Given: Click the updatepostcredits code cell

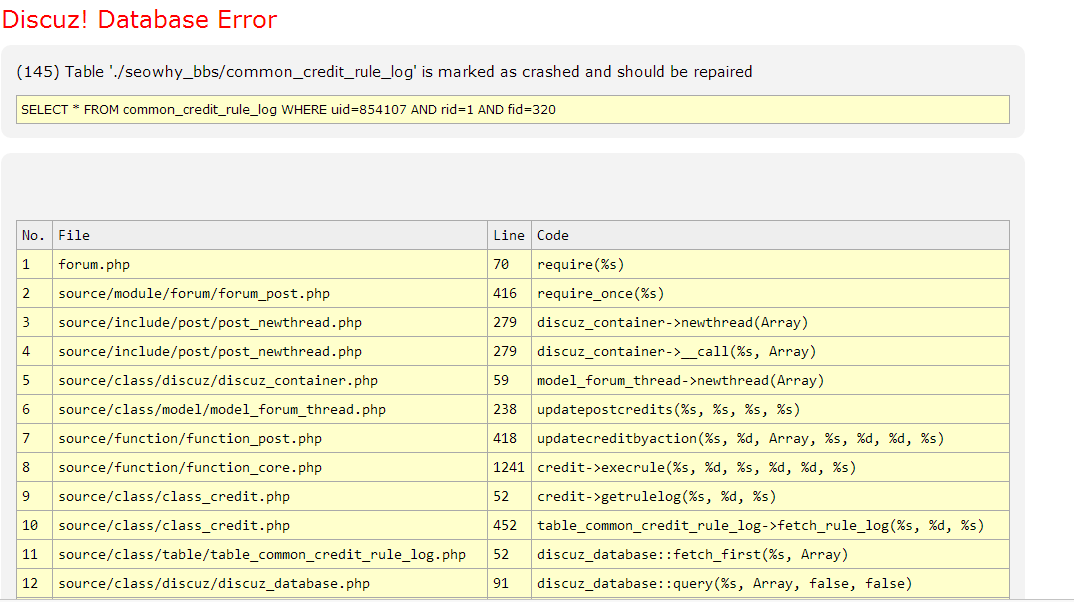Looking at the screenshot, I should coord(668,409).
